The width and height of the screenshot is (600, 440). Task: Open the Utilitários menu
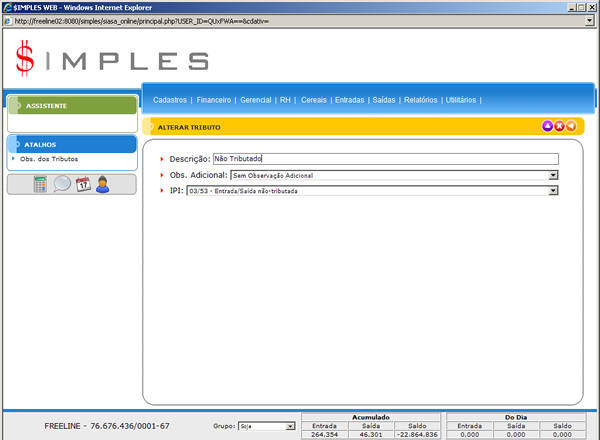click(461, 100)
